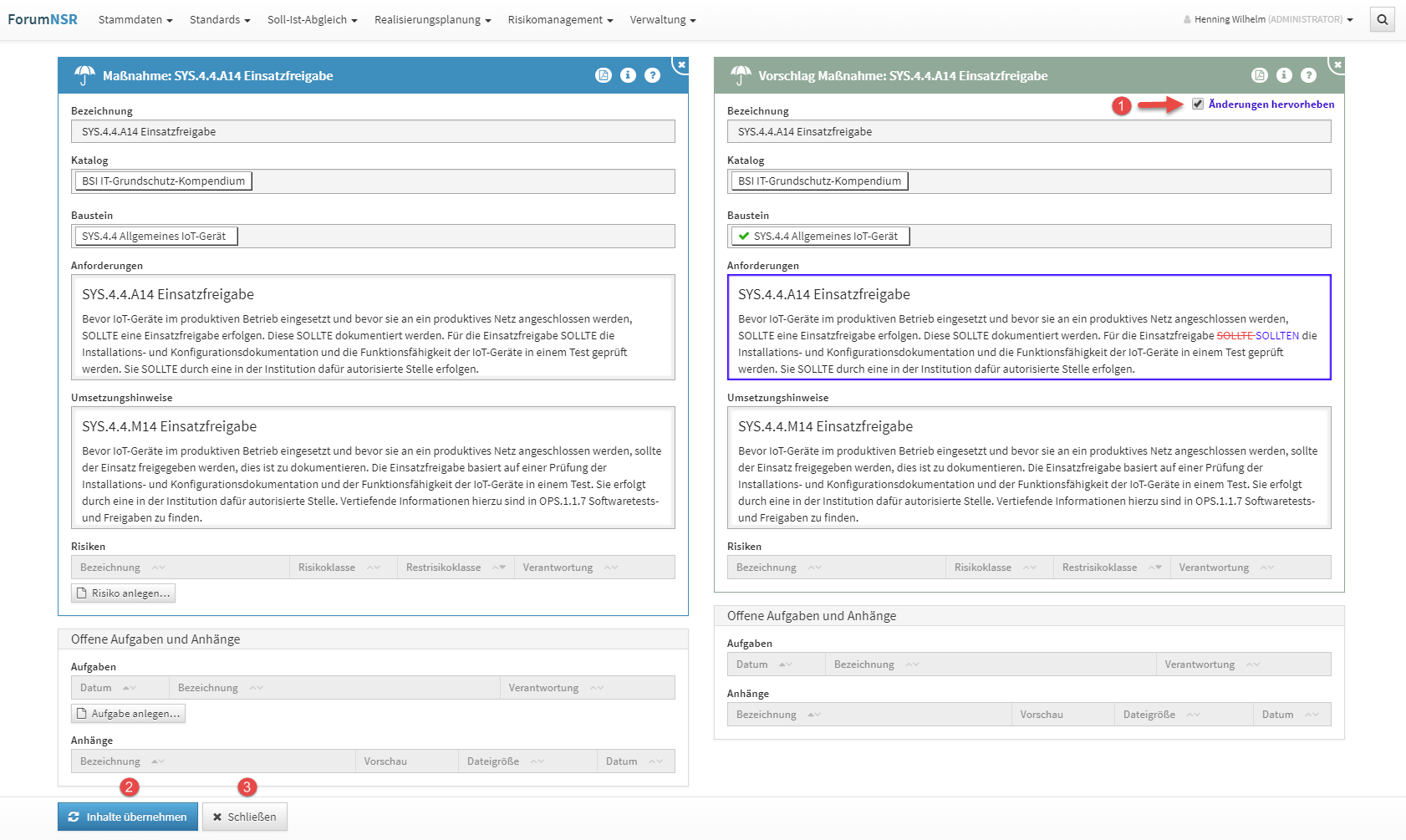The image size is (1406, 840).
Task: Open the Stammdaten dropdown menu
Action: click(x=135, y=19)
